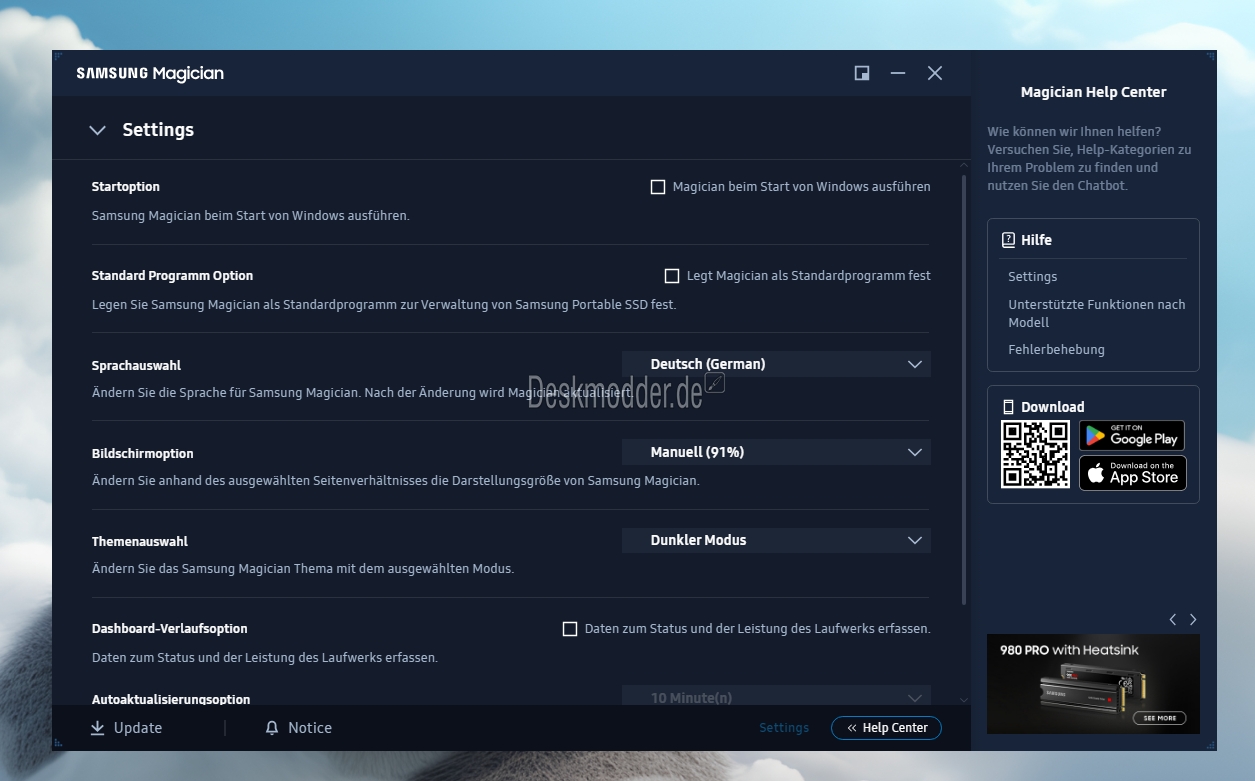Click the Startoption heading
The height and width of the screenshot is (781, 1255).
point(125,187)
